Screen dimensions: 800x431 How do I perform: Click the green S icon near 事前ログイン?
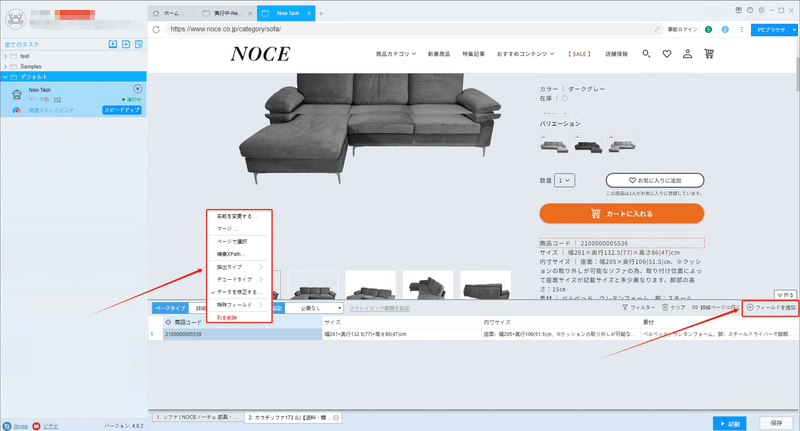coord(708,30)
